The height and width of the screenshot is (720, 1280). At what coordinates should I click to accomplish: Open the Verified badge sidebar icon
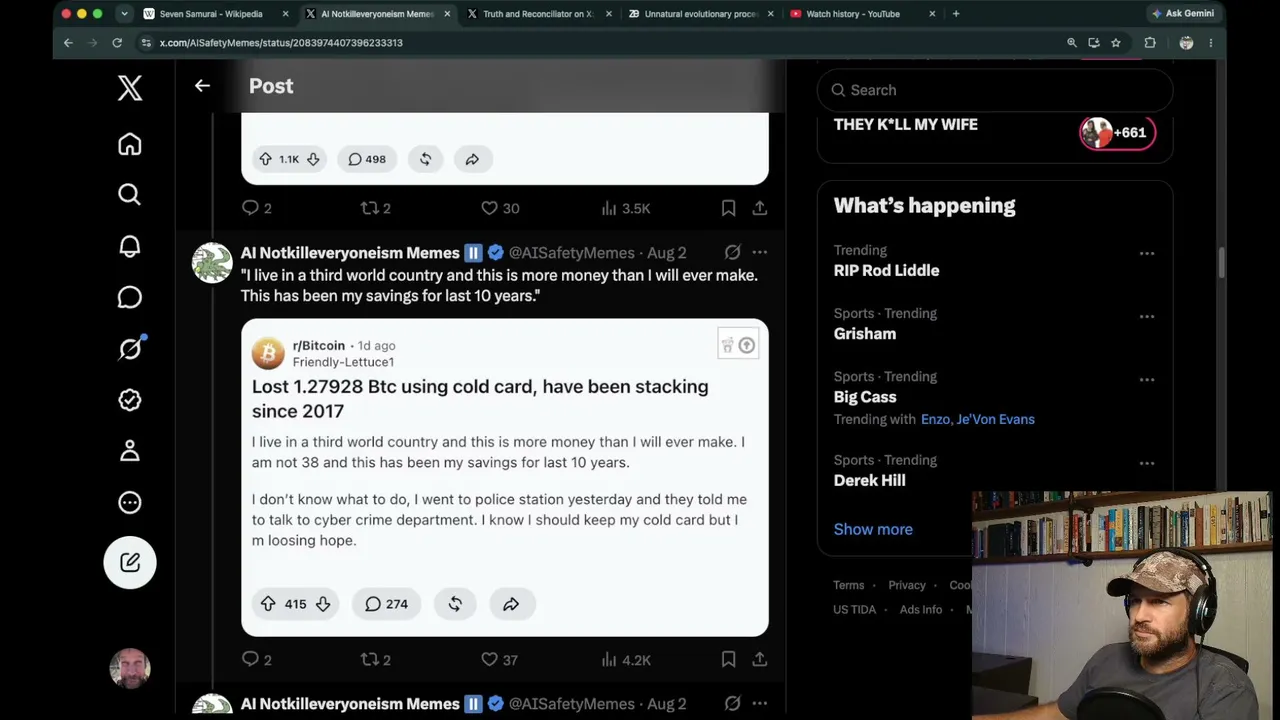tap(130, 400)
